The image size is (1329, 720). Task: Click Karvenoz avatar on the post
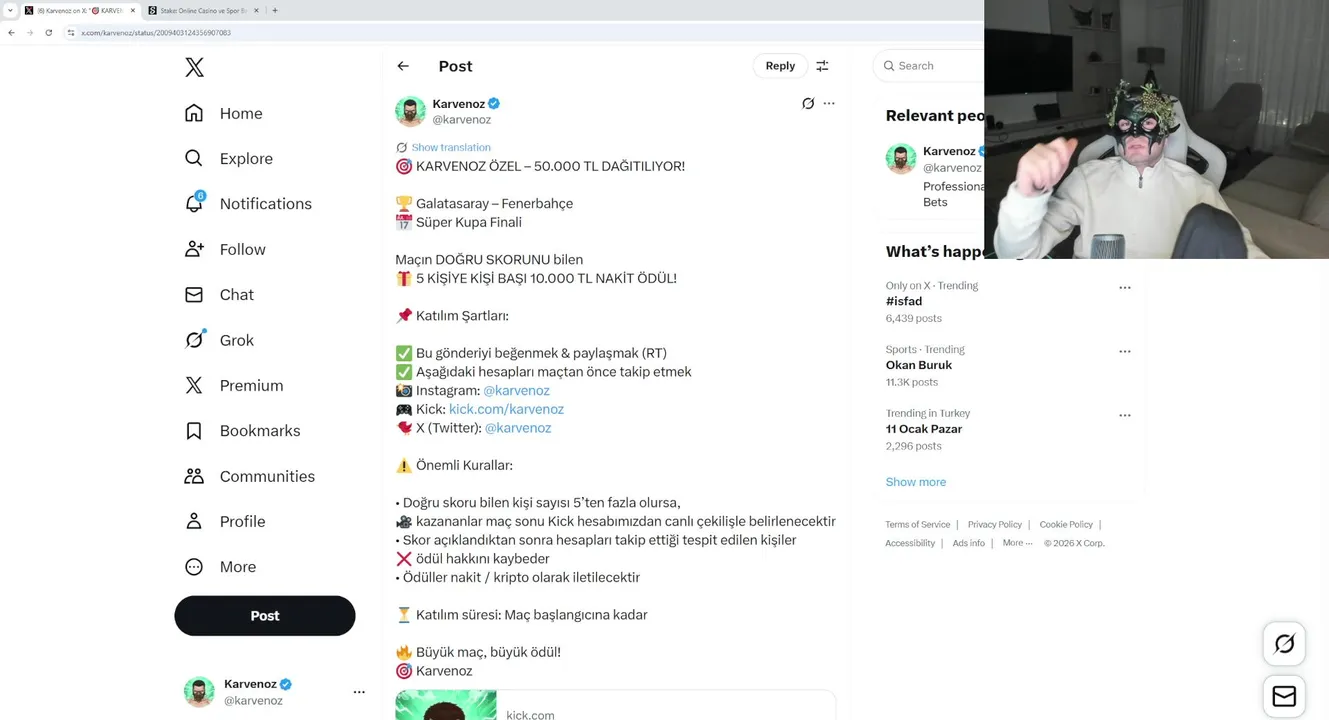point(410,111)
